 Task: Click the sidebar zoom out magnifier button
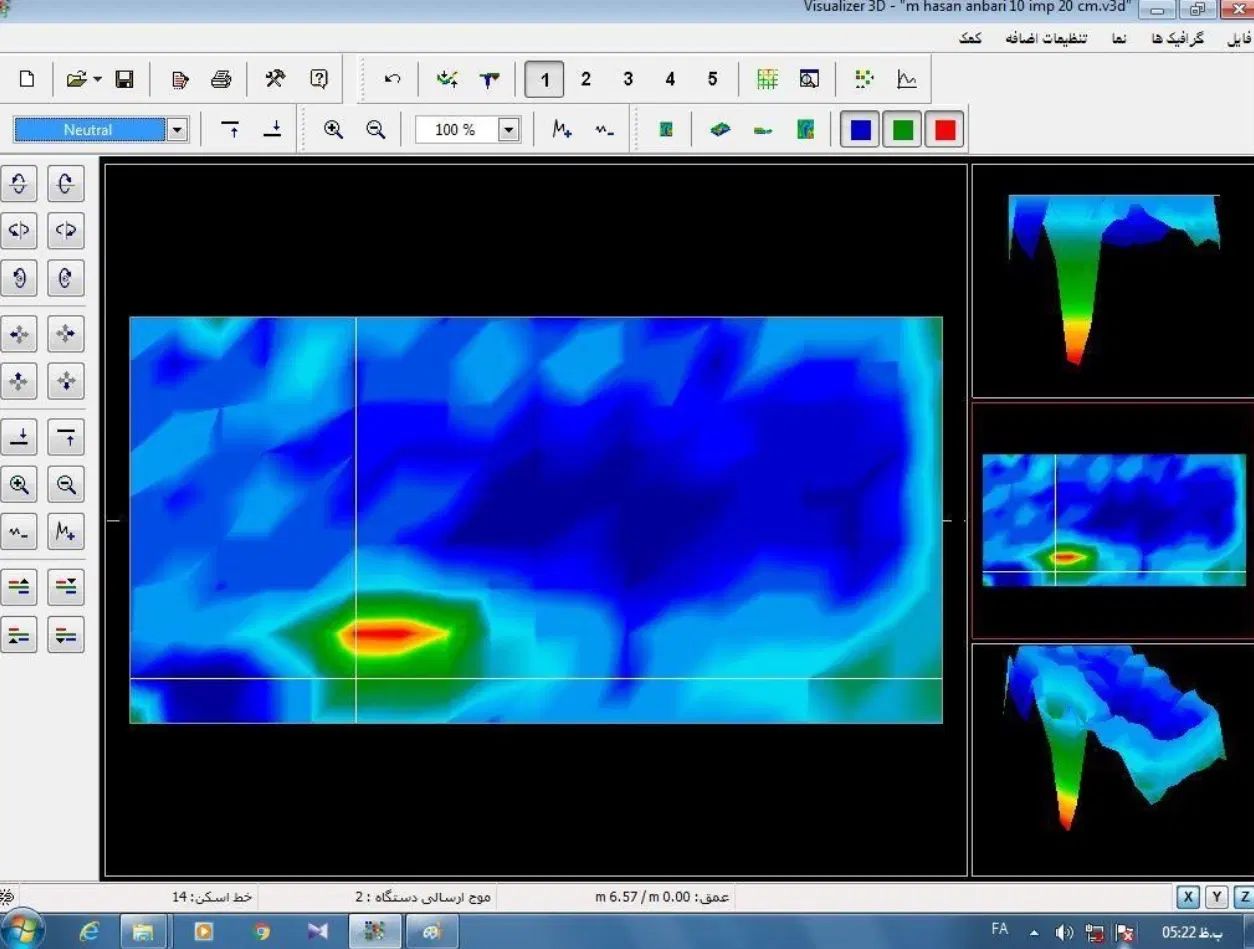click(x=66, y=485)
